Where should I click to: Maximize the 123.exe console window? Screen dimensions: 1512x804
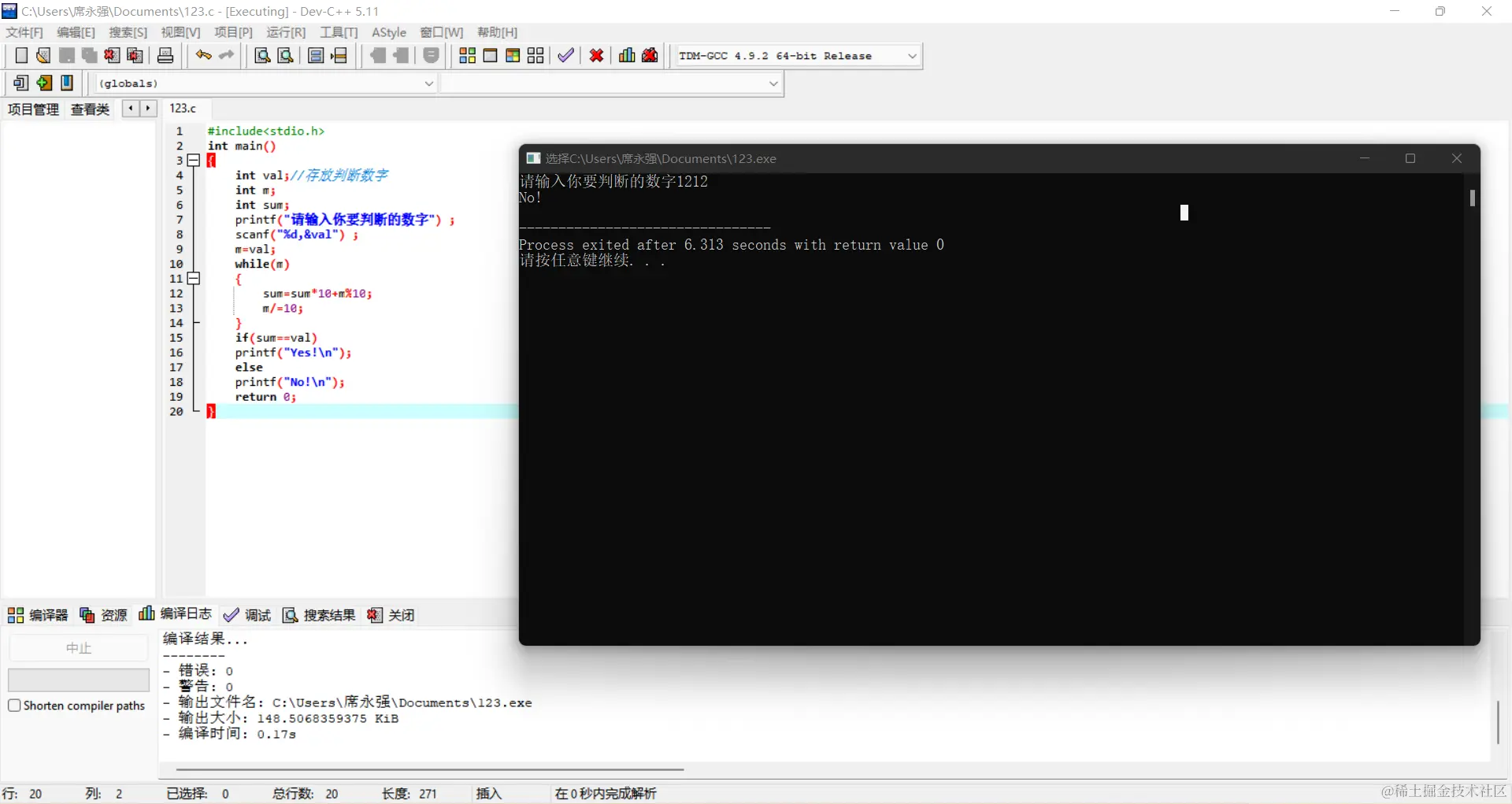1410,158
